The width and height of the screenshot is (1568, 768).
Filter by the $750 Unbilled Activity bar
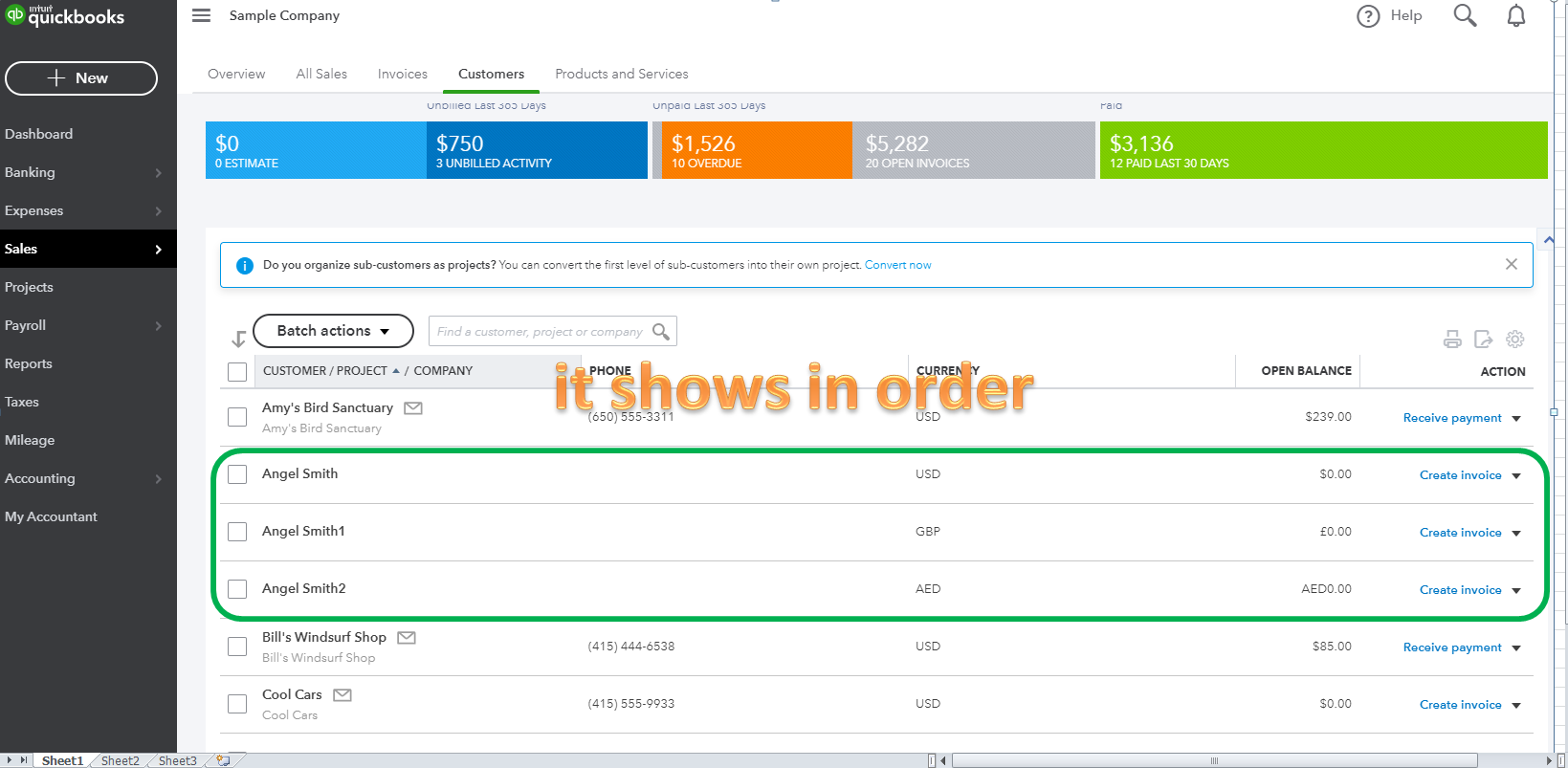pyautogui.click(x=537, y=150)
